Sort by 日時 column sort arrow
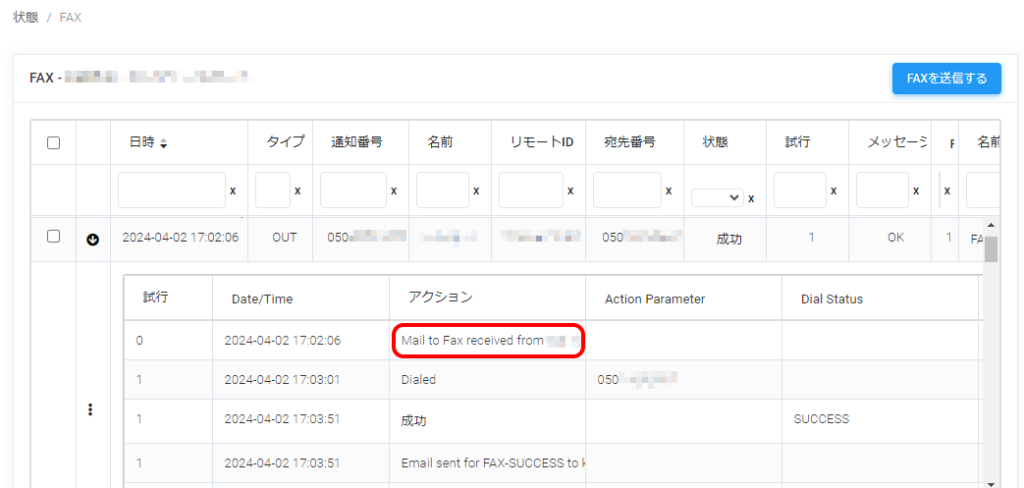The width and height of the screenshot is (1024, 488). pos(164,144)
